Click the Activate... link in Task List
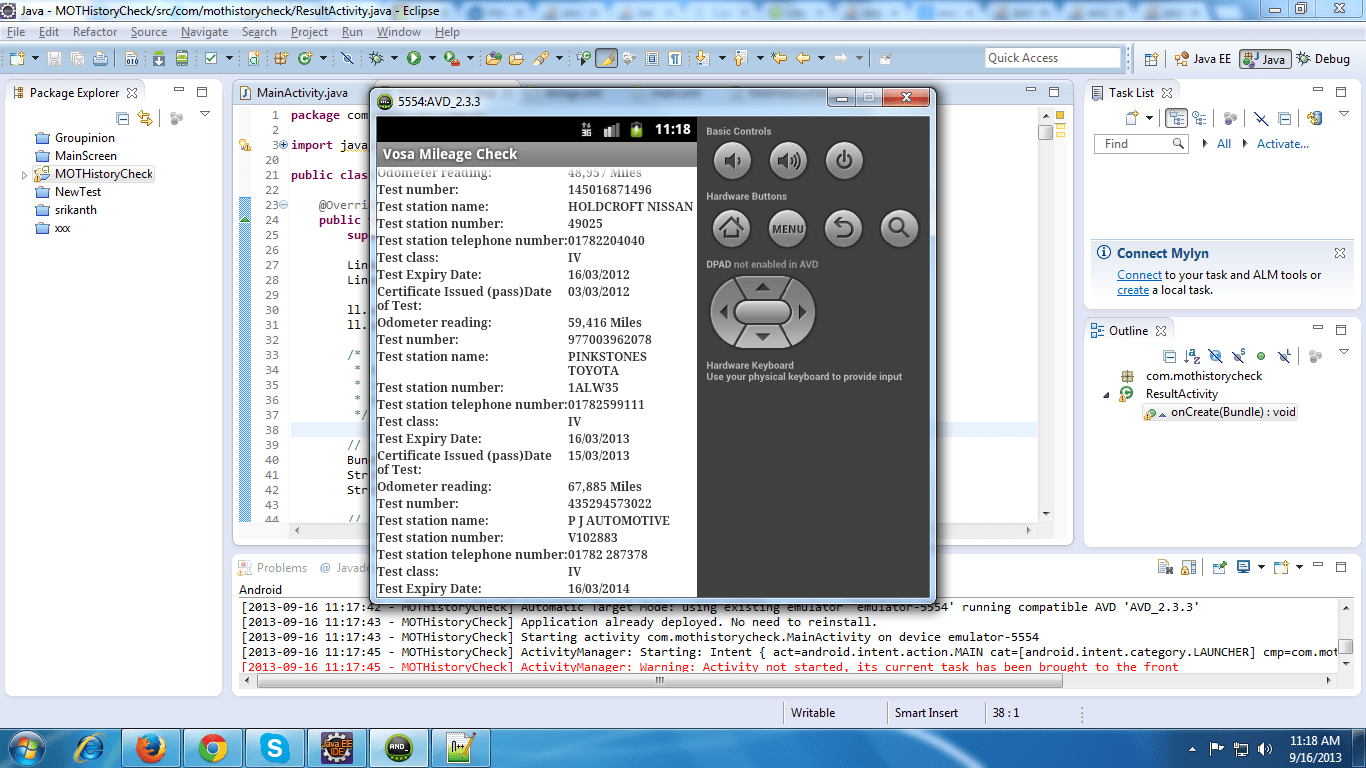The image size is (1366, 768). [x=1283, y=144]
